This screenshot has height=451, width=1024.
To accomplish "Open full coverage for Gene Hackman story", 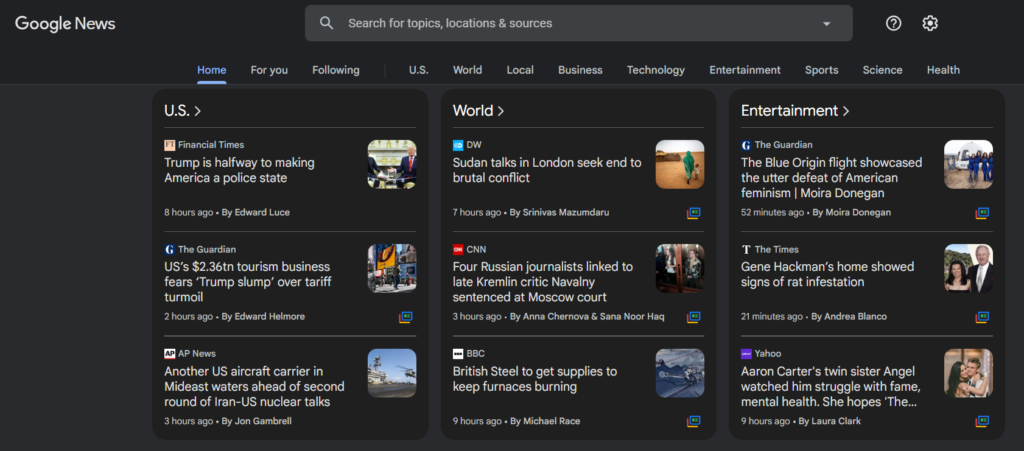I will click(982, 317).
